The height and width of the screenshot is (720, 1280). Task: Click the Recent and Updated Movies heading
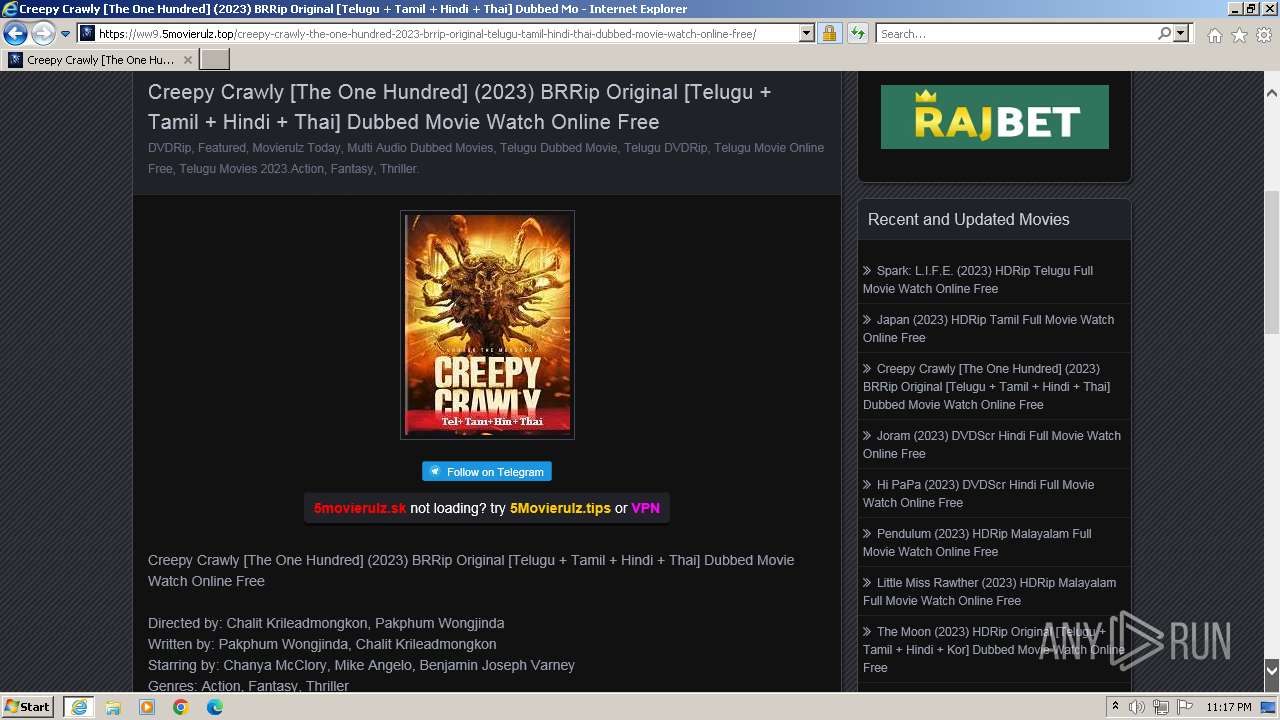coord(968,220)
